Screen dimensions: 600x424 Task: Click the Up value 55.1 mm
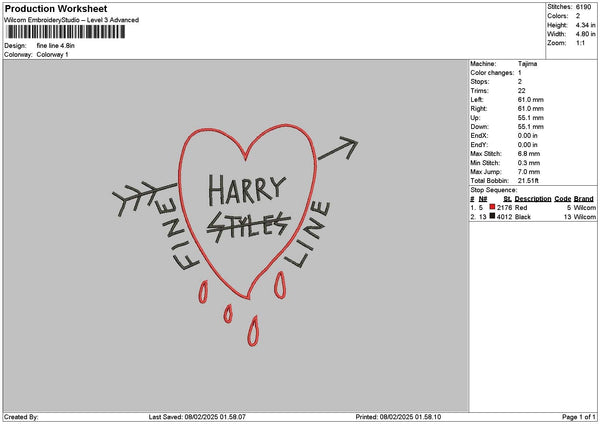[x=530, y=117]
